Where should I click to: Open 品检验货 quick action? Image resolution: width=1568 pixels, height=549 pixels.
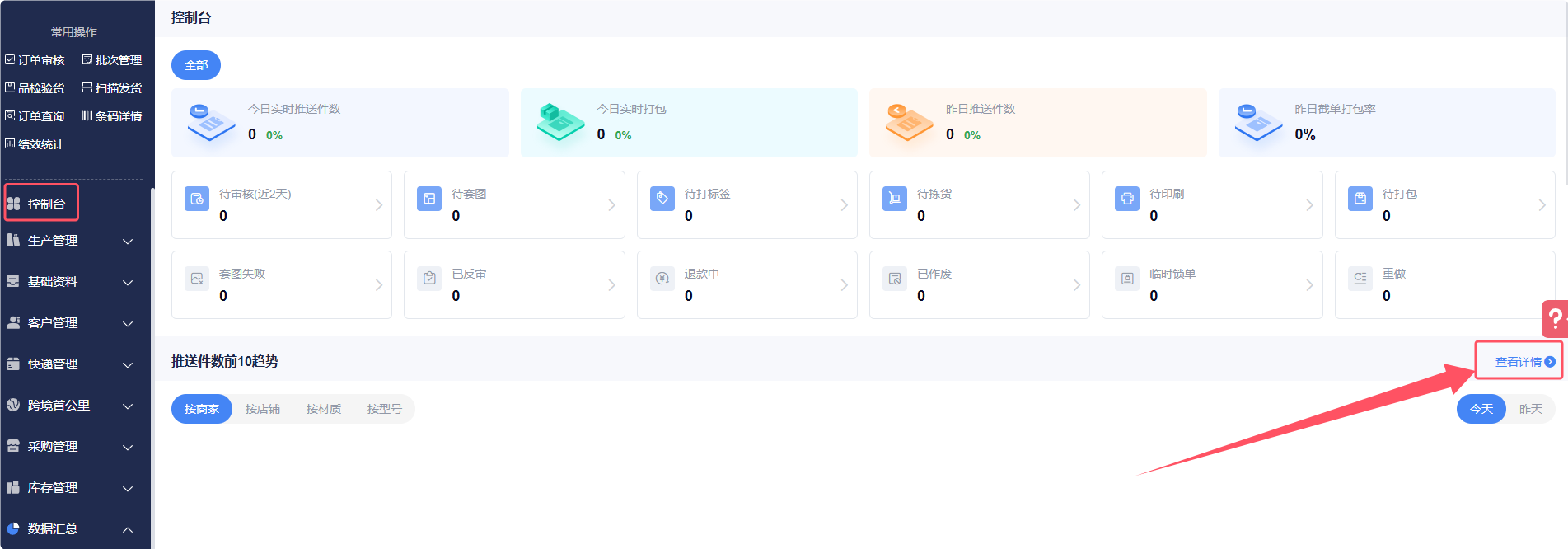(35, 88)
